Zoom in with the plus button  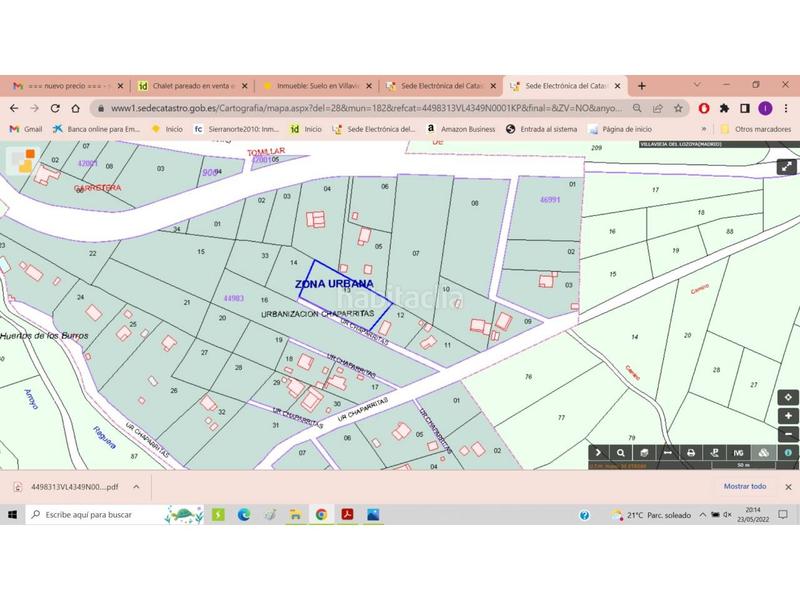pyautogui.click(x=790, y=415)
